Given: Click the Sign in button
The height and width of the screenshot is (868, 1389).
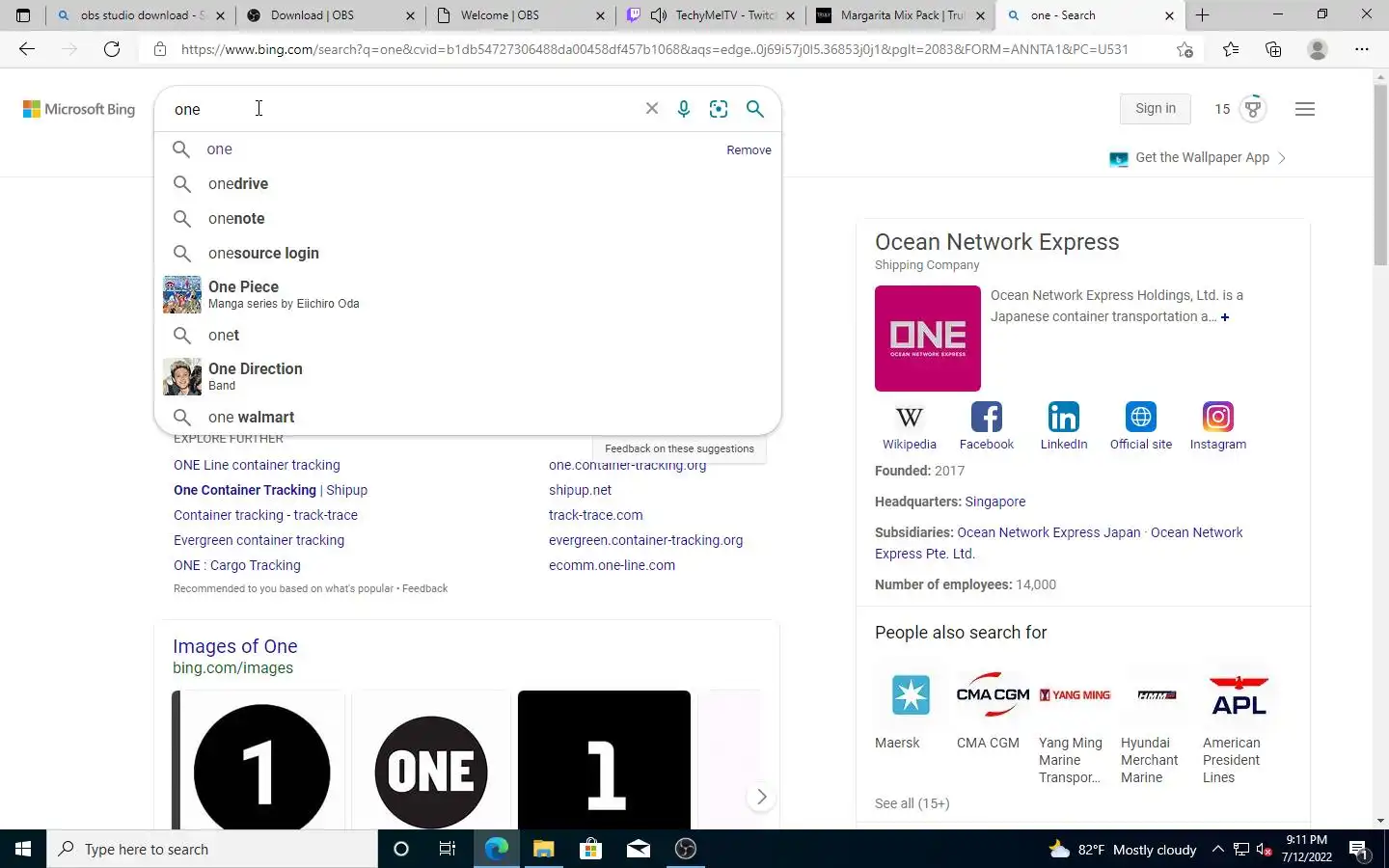Looking at the screenshot, I should [1156, 109].
